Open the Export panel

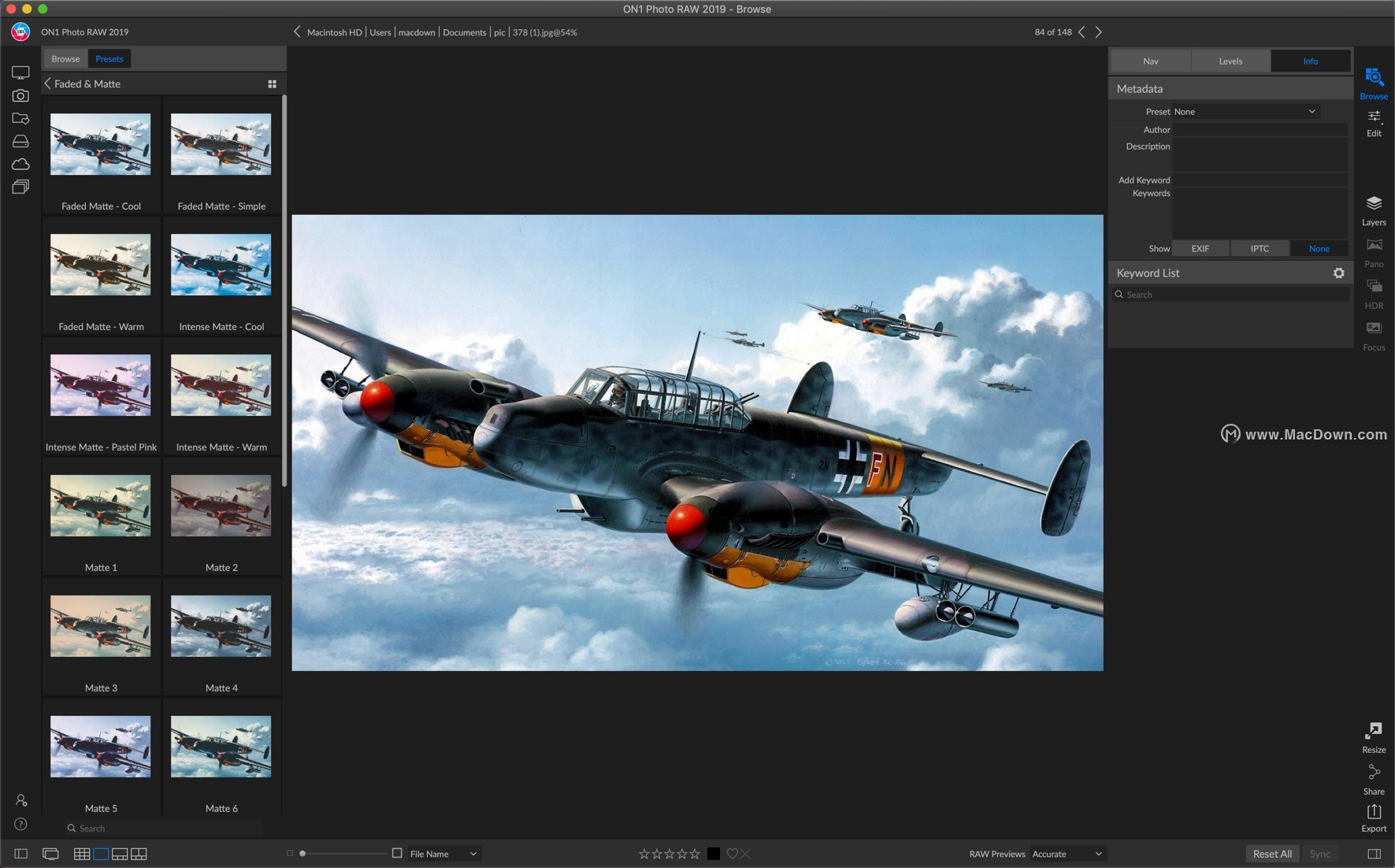(x=1374, y=818)
